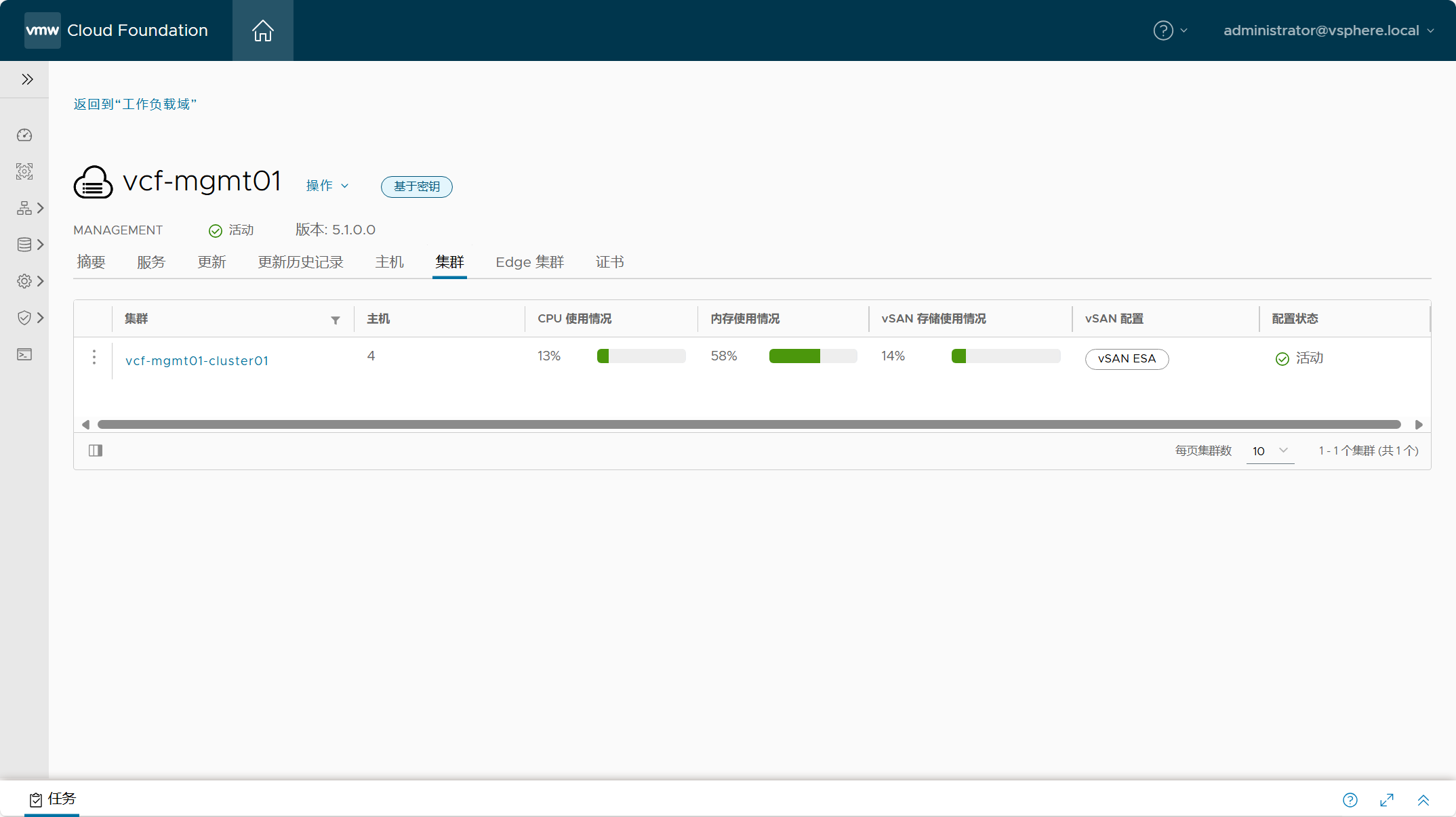Viewport: 1456px width, 817px height.
Task: Open the help question mark menu
Action: [x=1170, y=30]
